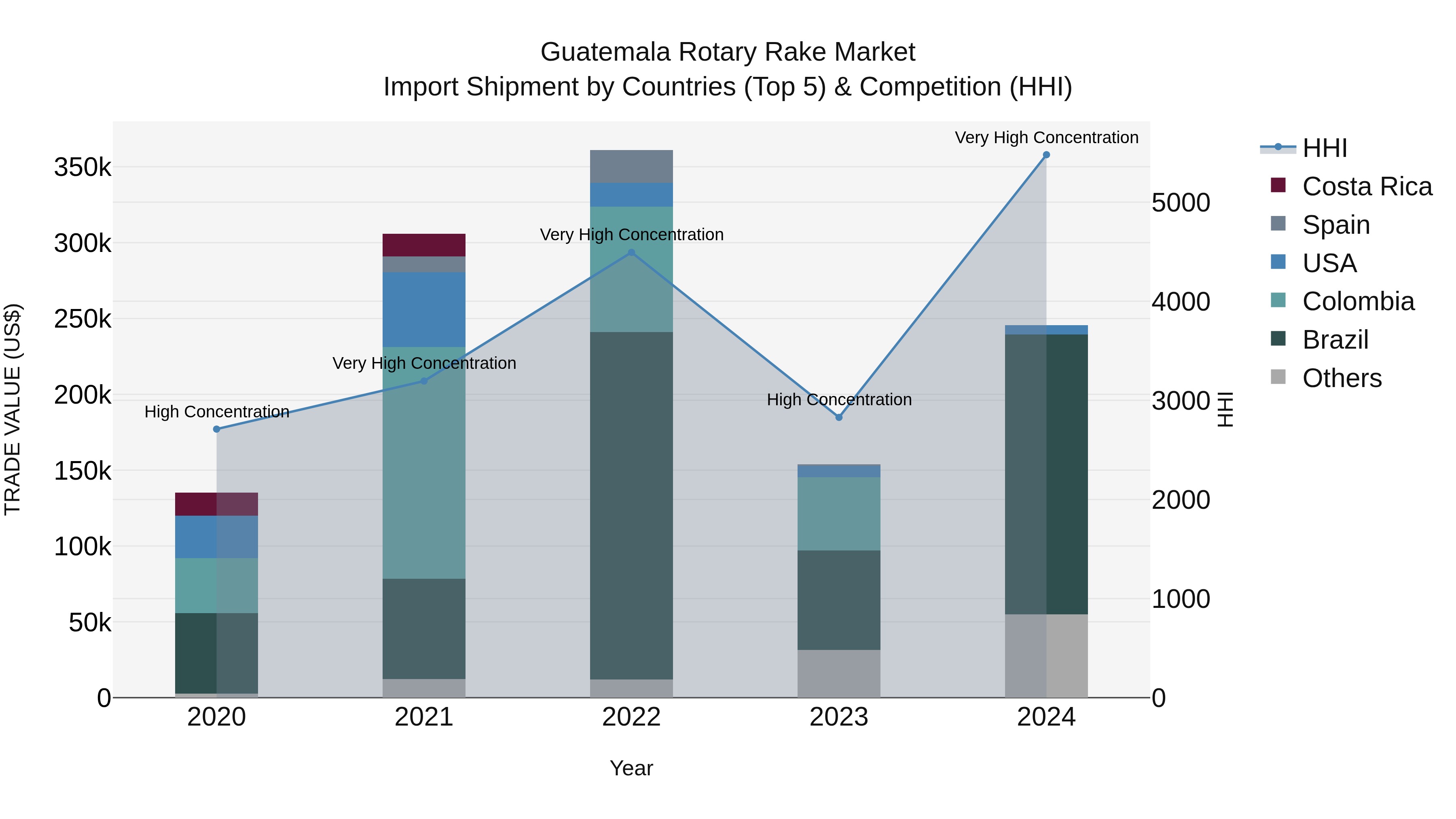The image size is (1456, 819).
Task: Click the 'High Concentration' annotation above 2020
Action: click(217, 411)
